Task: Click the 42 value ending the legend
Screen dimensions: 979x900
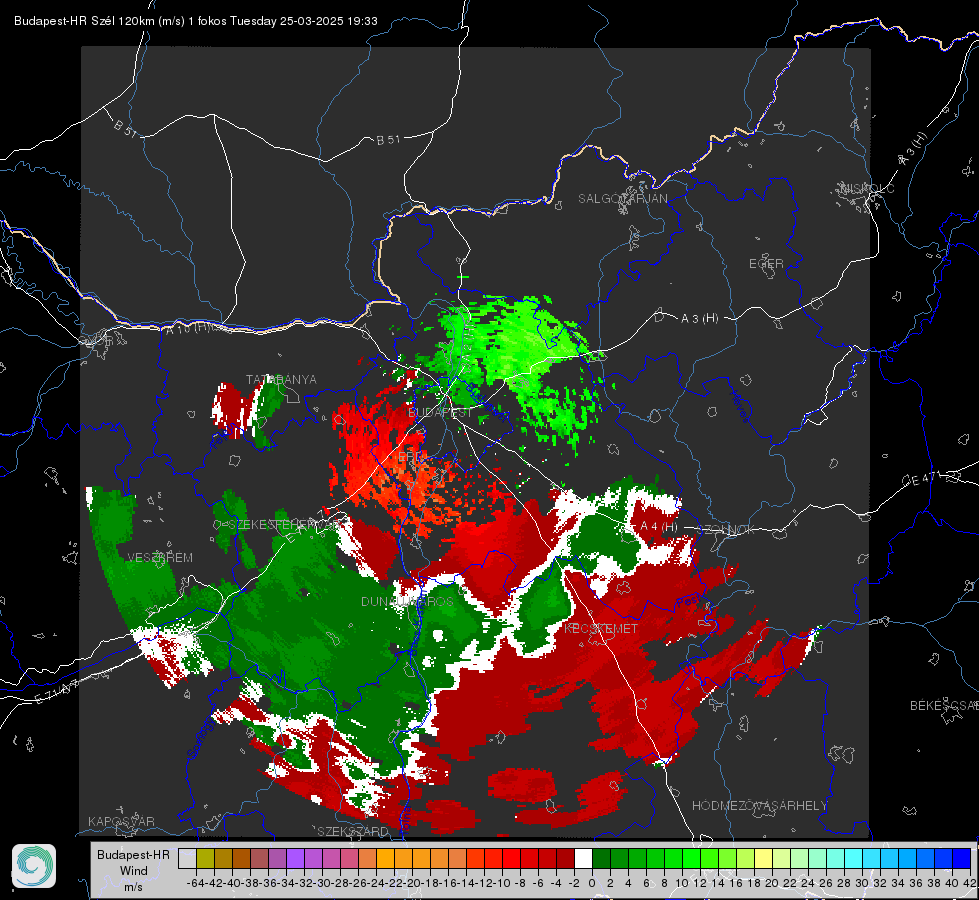Action: [970, 883]
